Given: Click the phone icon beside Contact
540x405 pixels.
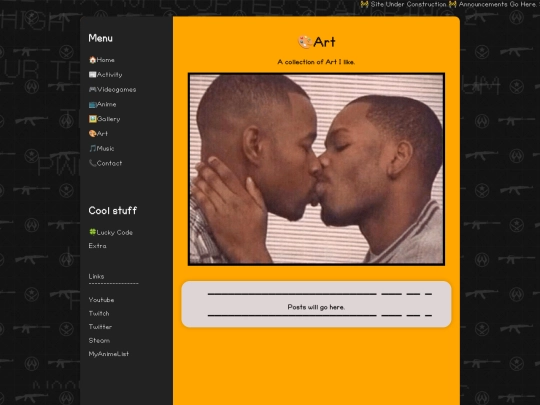Looking at the screenshot, I should pyautogui.click(x=92, y=163).
